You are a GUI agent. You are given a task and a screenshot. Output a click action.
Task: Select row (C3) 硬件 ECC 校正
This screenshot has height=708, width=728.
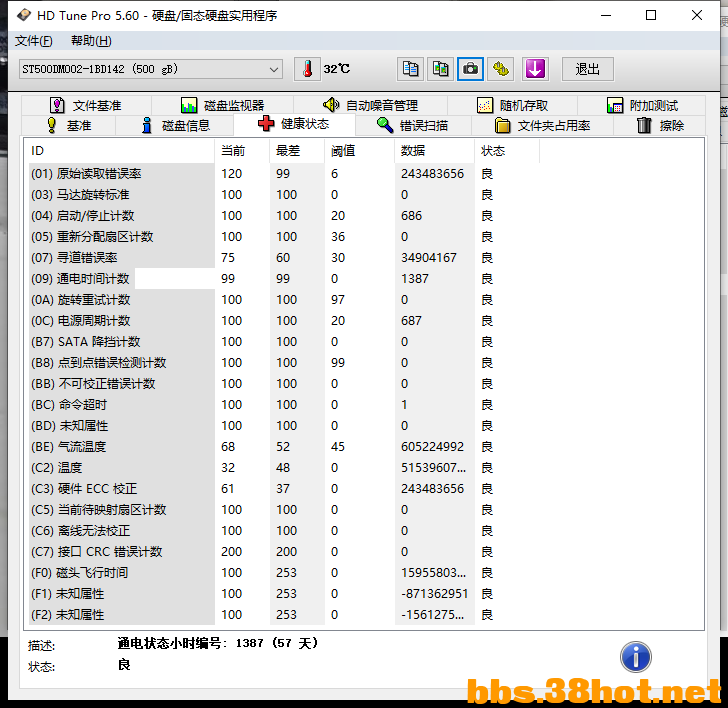284,489
